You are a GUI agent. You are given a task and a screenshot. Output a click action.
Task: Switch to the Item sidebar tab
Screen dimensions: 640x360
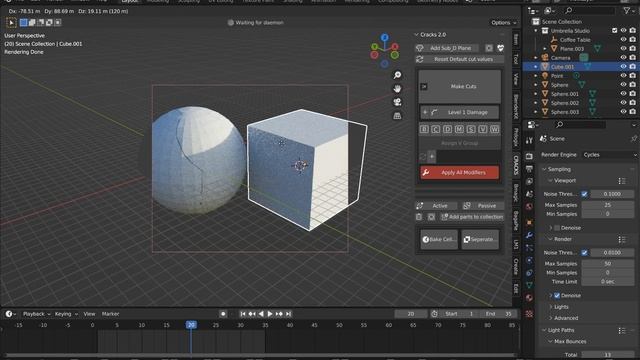pyautogui.click(x=516, y=40)
